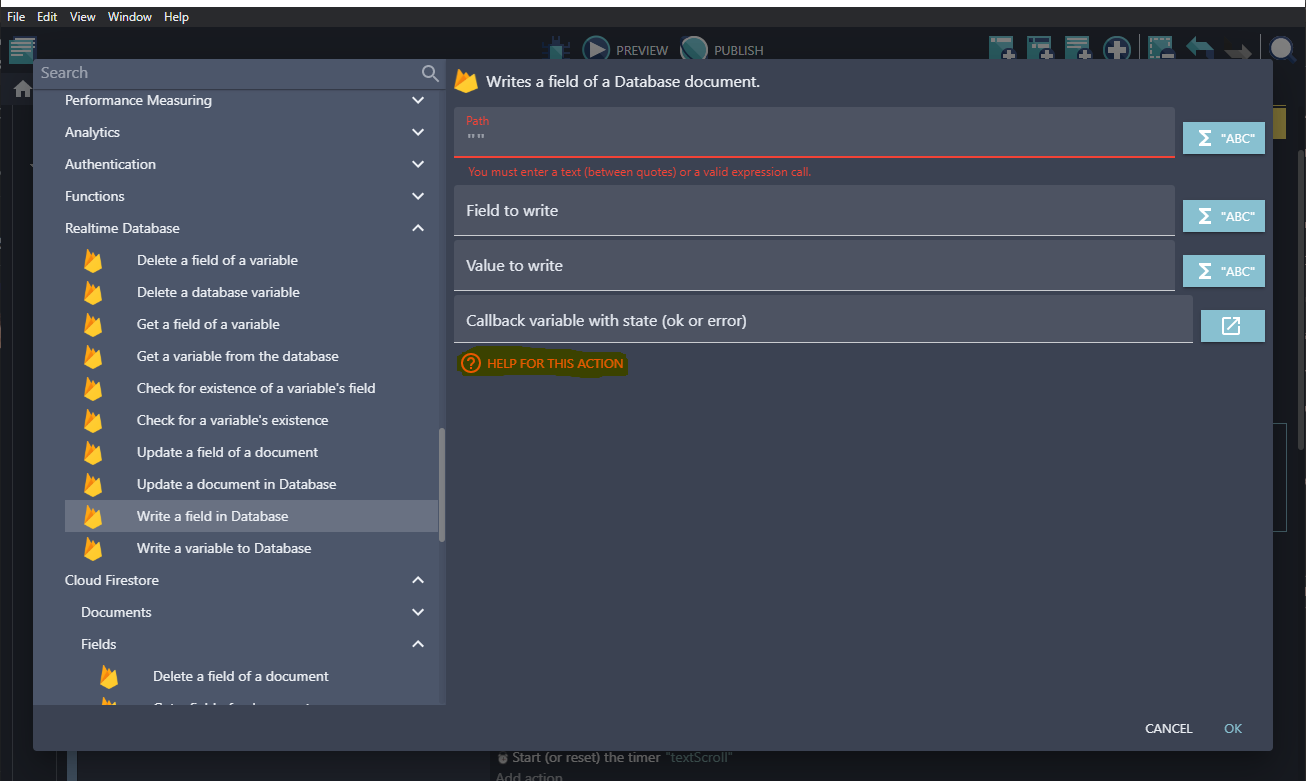Select 'Write a variable to Database' action
Screen dimensions: 1306x781
[251, 549]
